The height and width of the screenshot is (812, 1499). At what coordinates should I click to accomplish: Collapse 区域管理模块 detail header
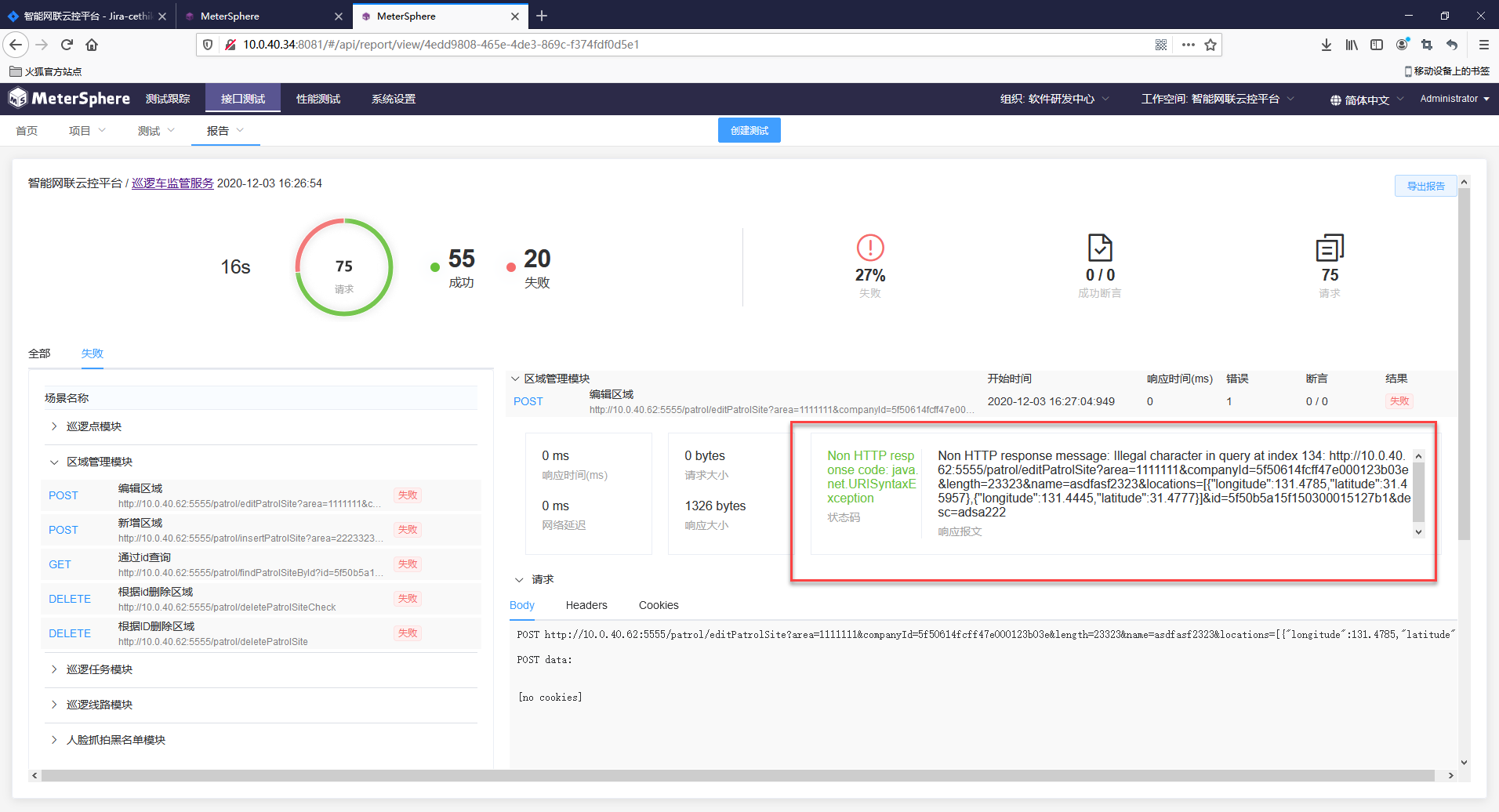[515, 379]
